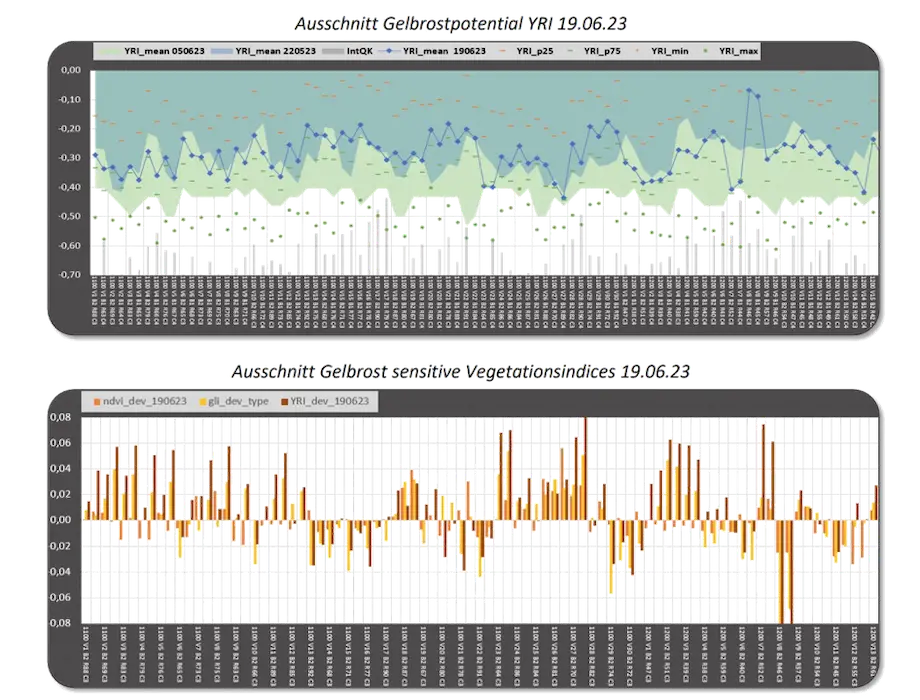The image size is (920, 700).
Task: Select the Gelbrostpotential YRI chart title
Action: click(x=459, y=23)
